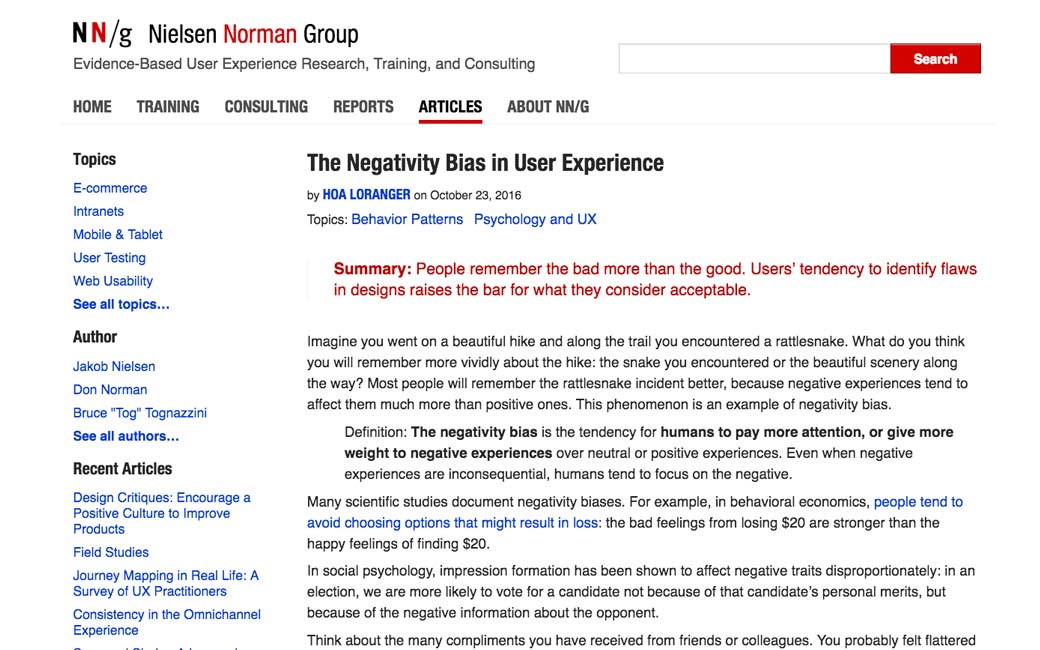Open Don Norman author page

[110, 389]
